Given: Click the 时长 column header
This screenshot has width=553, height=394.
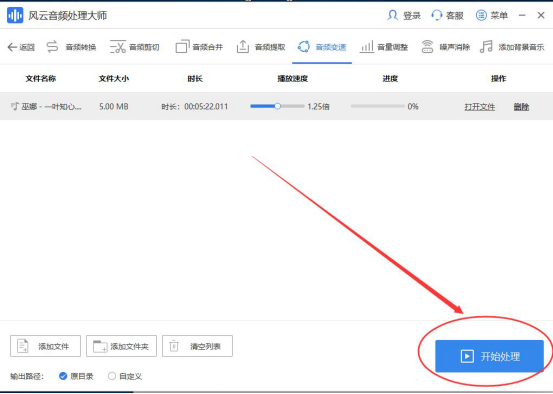Looking at the screenshot, I should [195, 79].
